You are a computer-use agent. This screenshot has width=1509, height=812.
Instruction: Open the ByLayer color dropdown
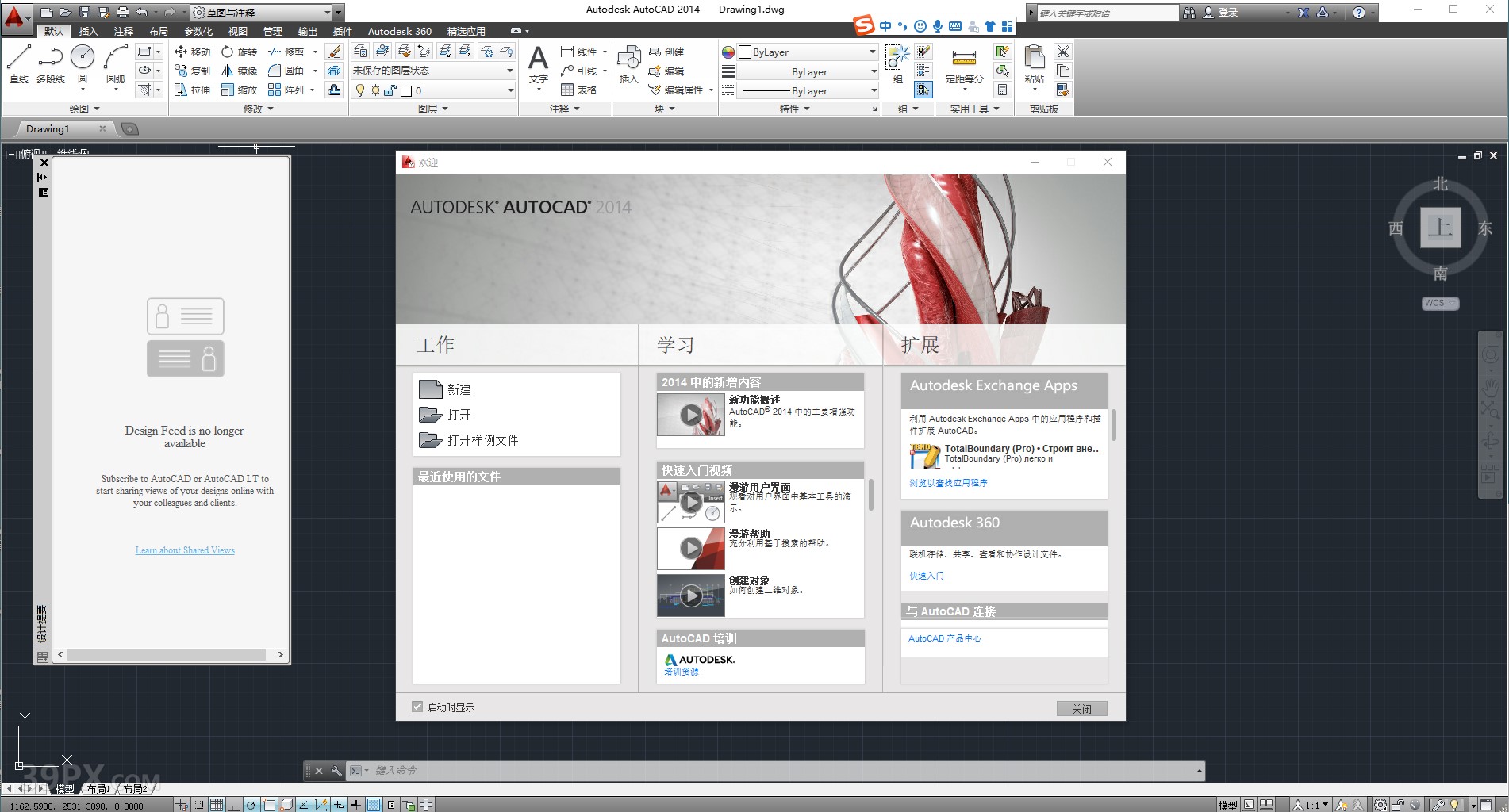[872, 52]
